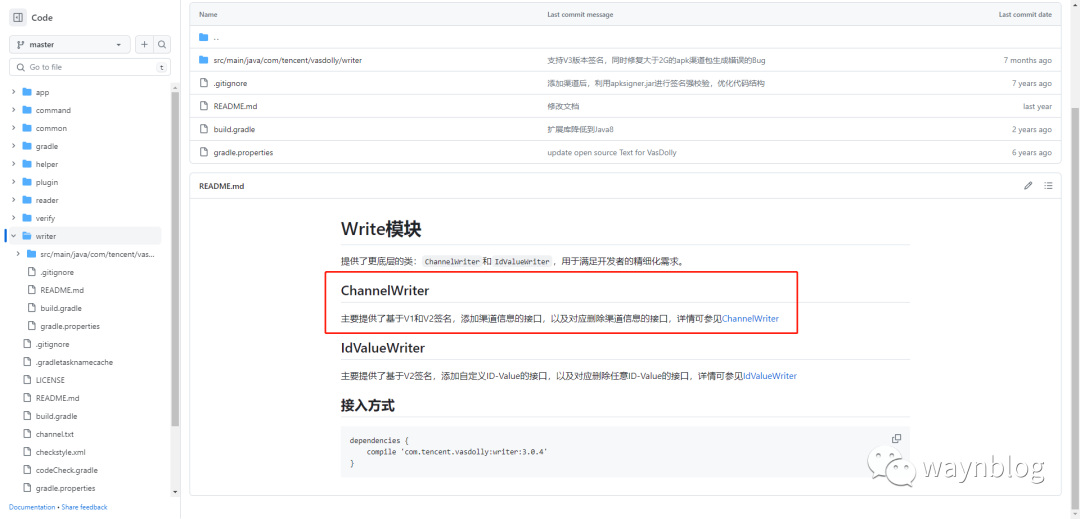Collapse the file tree sidebar icon
This screenshot has height=519, width=1080.
18,18
